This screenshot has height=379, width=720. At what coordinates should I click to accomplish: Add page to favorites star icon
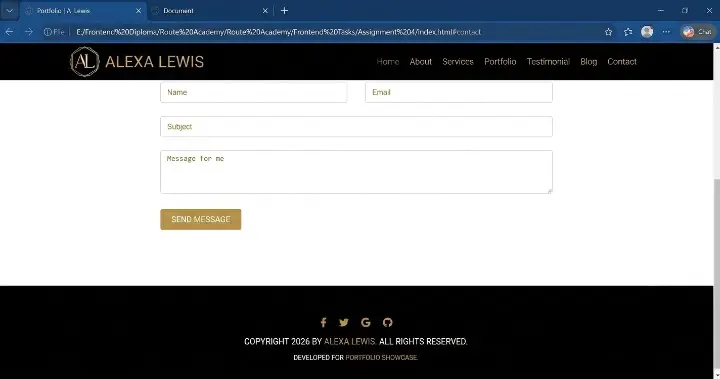point(608,32)
